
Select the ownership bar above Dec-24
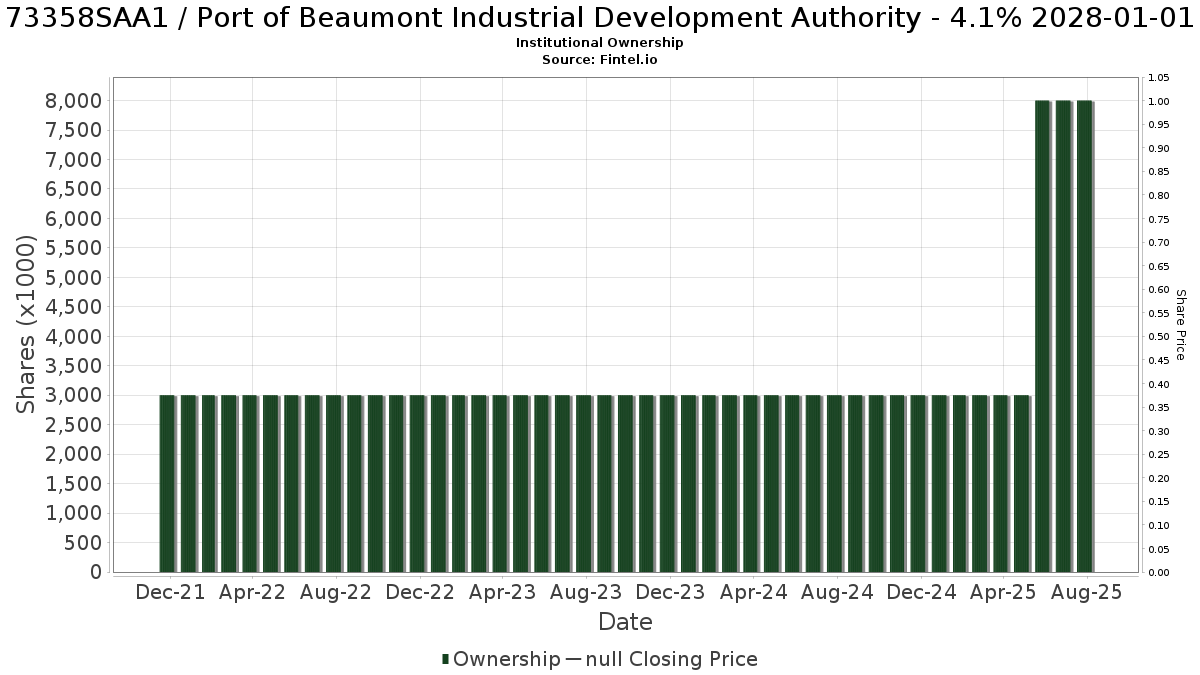coord(917,484)
